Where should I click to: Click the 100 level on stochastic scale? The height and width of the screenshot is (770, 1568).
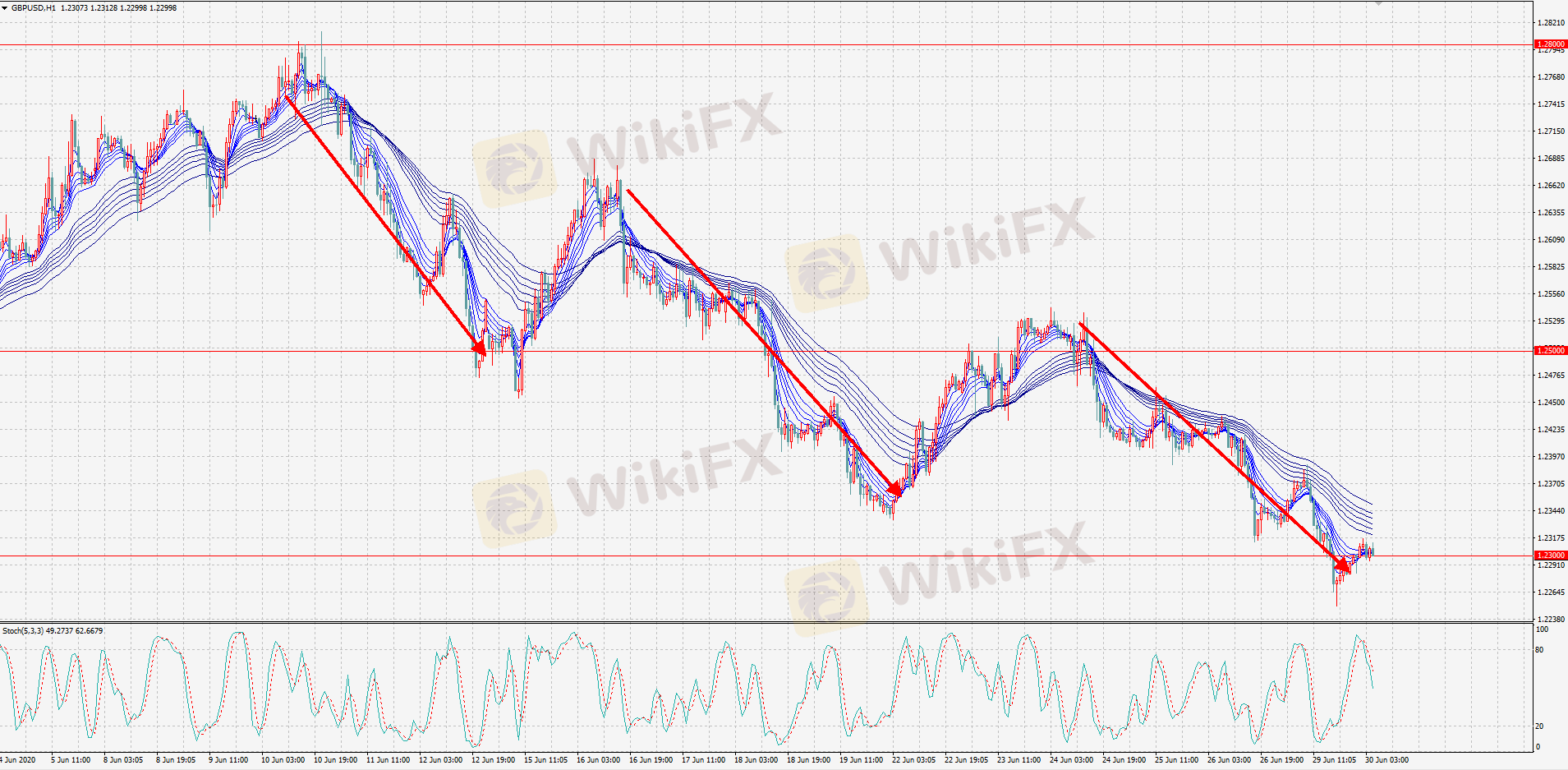[x=1542, y=629]
